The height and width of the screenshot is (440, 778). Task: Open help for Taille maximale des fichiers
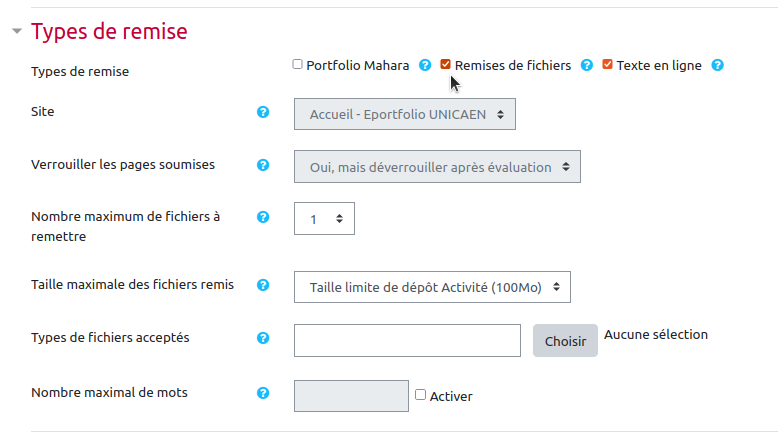[x=263, y=285]
